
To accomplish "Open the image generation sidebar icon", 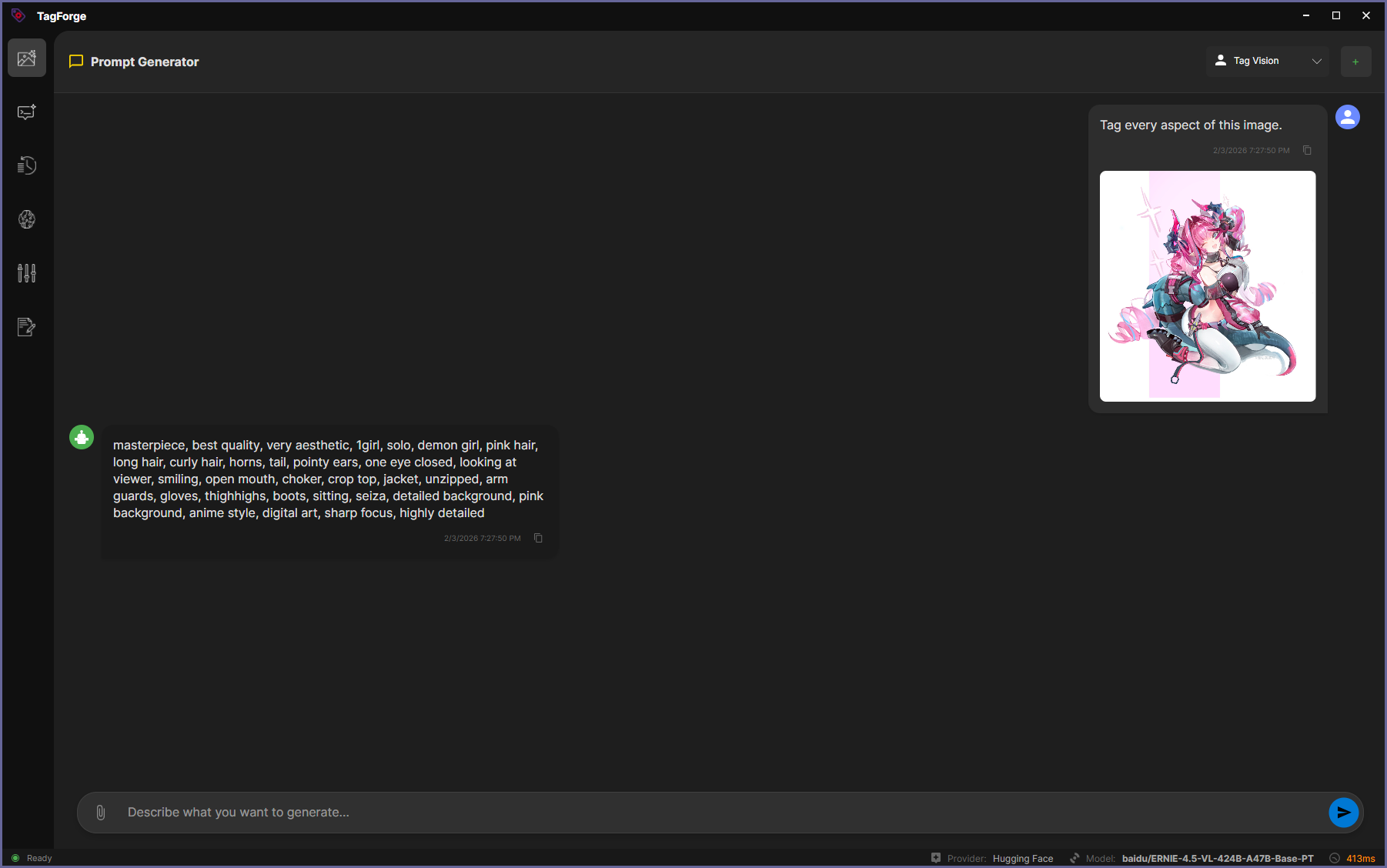I will (x=27, y=58).
